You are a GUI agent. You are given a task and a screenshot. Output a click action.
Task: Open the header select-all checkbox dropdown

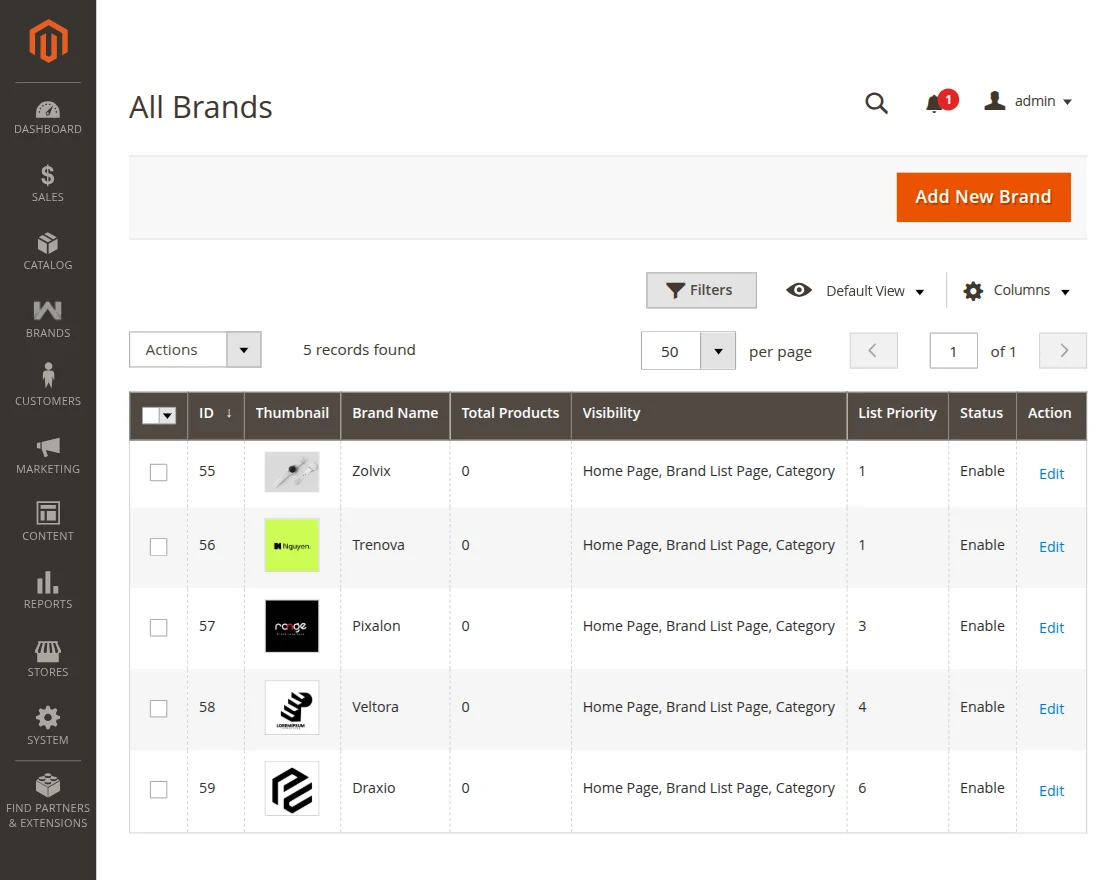168,416
